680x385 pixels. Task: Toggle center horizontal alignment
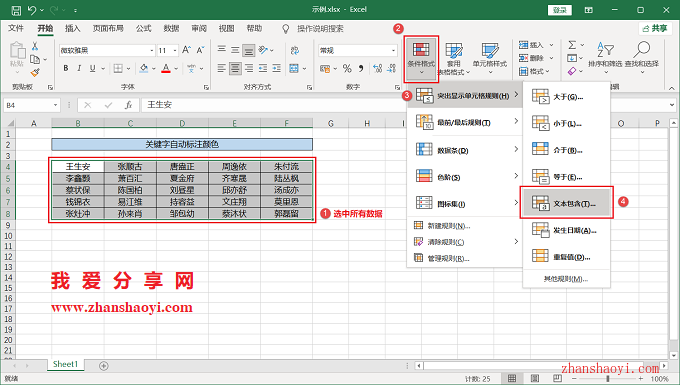point(235,69)
